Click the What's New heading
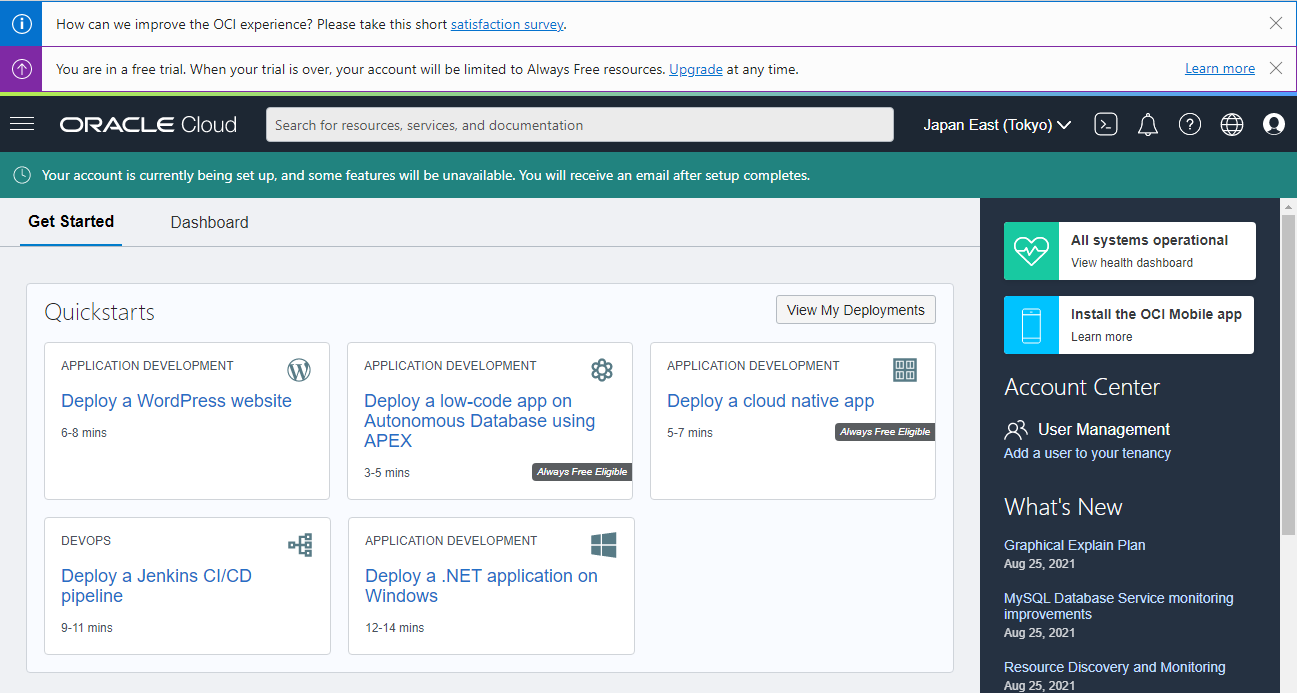Viewport: 1297px width, 693px height. coord(1063,507)
